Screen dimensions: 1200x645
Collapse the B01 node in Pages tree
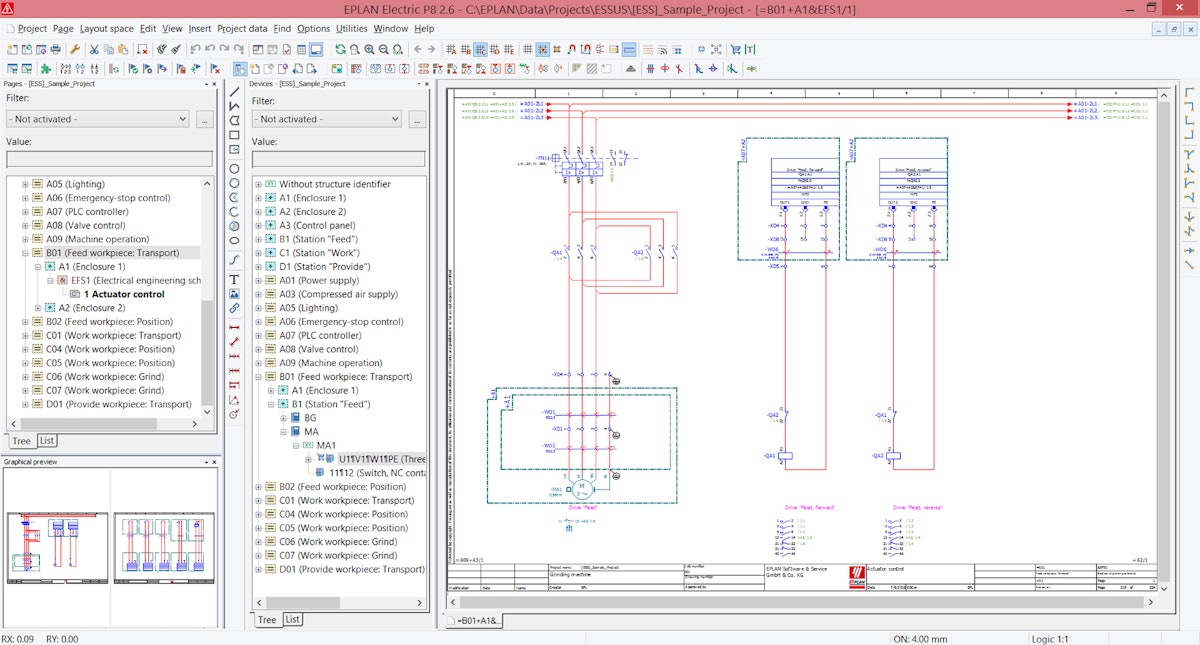(25, 253)
